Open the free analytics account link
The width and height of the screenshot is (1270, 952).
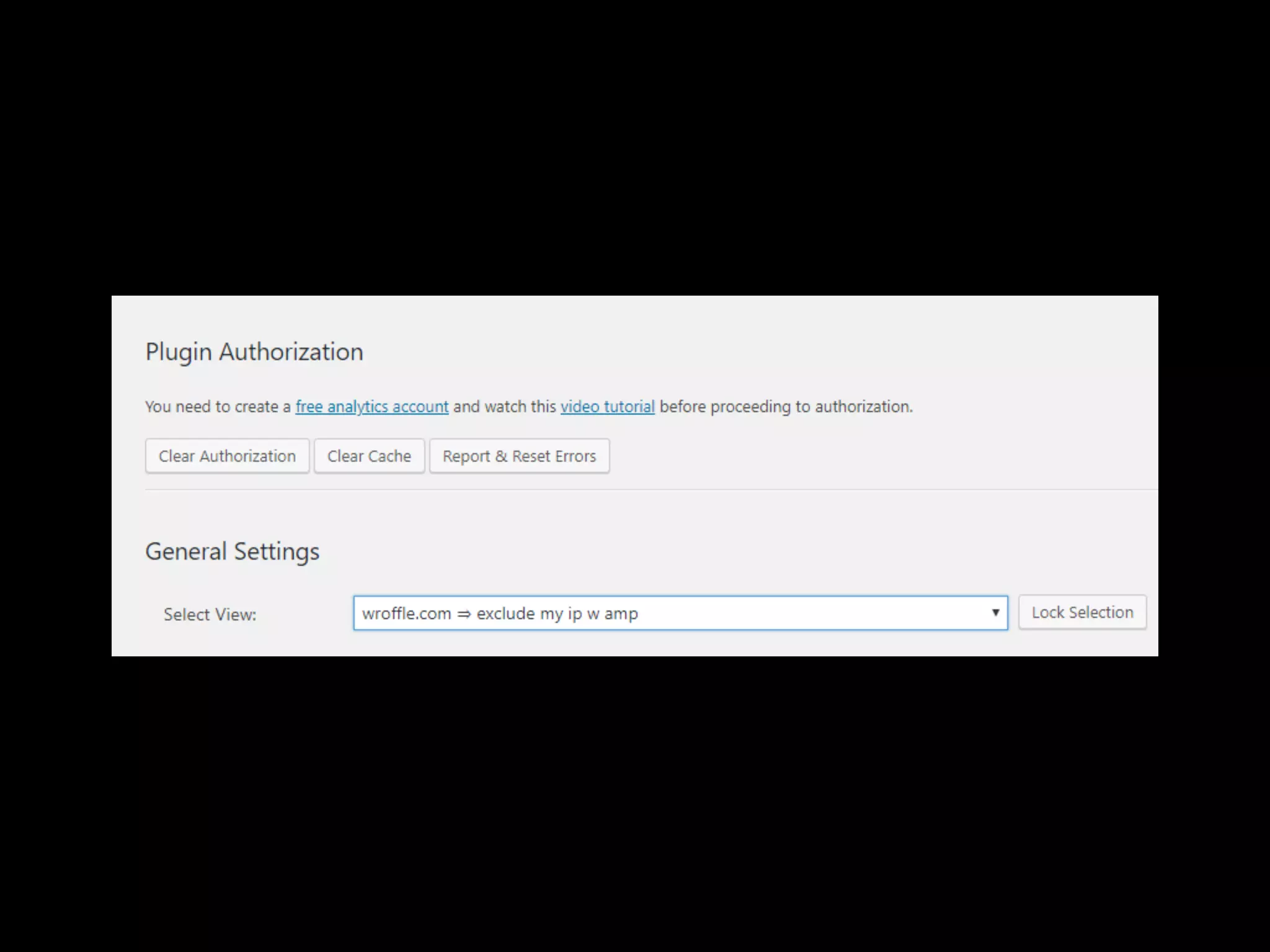click(x=371, y=407)
